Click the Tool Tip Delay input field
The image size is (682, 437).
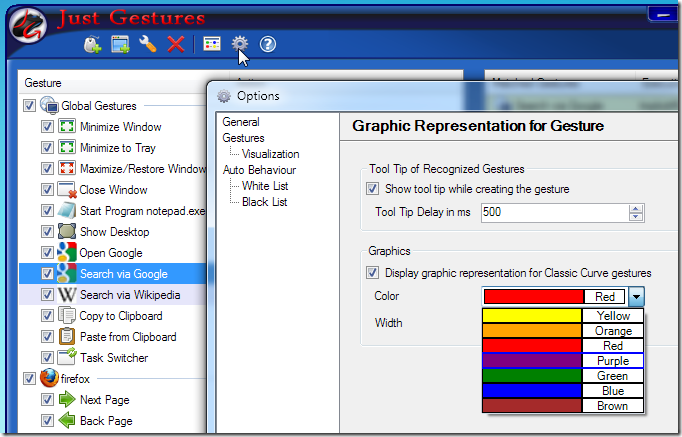pos(554,212)
